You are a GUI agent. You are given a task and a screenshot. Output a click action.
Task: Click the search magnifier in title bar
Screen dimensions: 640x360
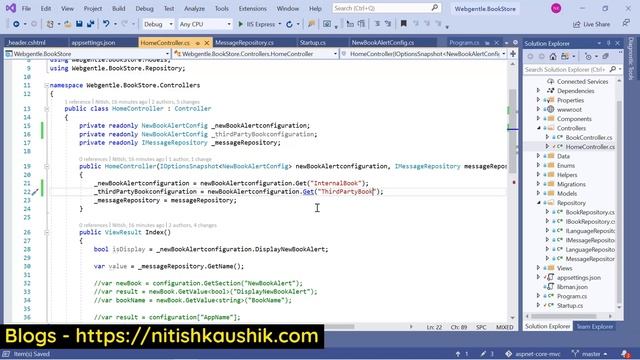pos(435,8)
